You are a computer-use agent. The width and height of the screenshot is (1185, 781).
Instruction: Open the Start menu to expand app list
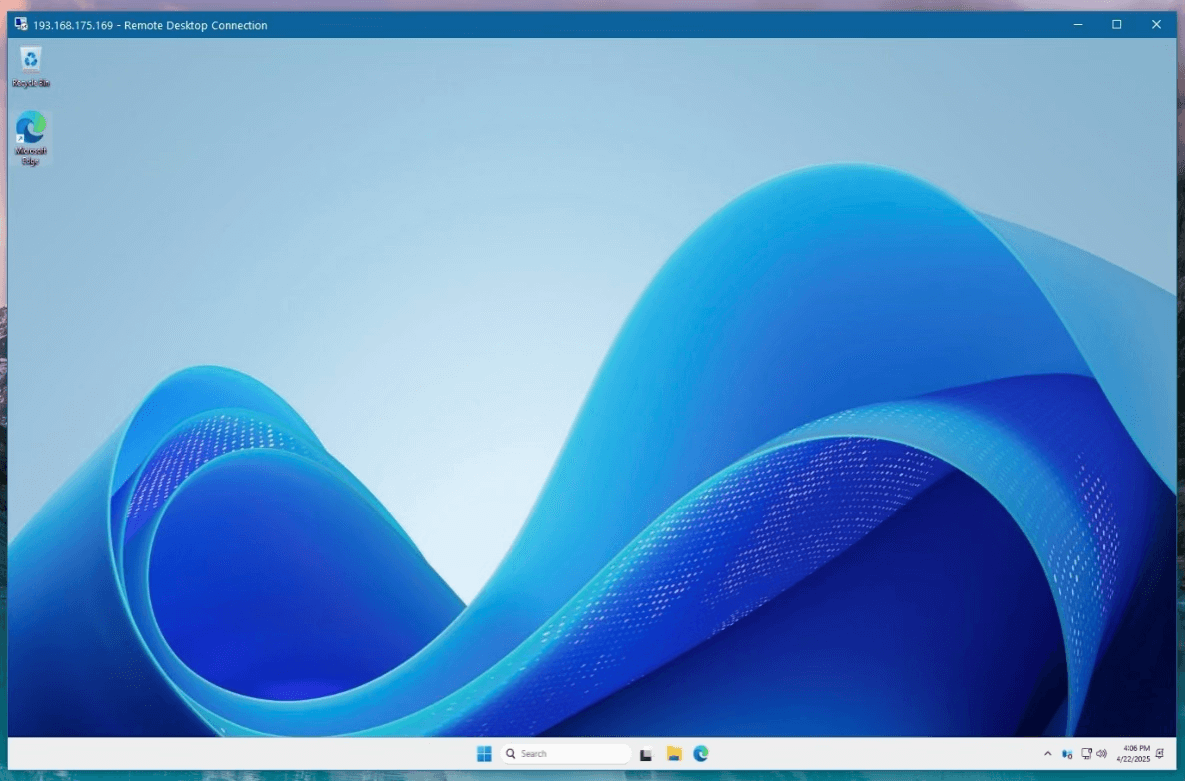(x=483, y=754)
